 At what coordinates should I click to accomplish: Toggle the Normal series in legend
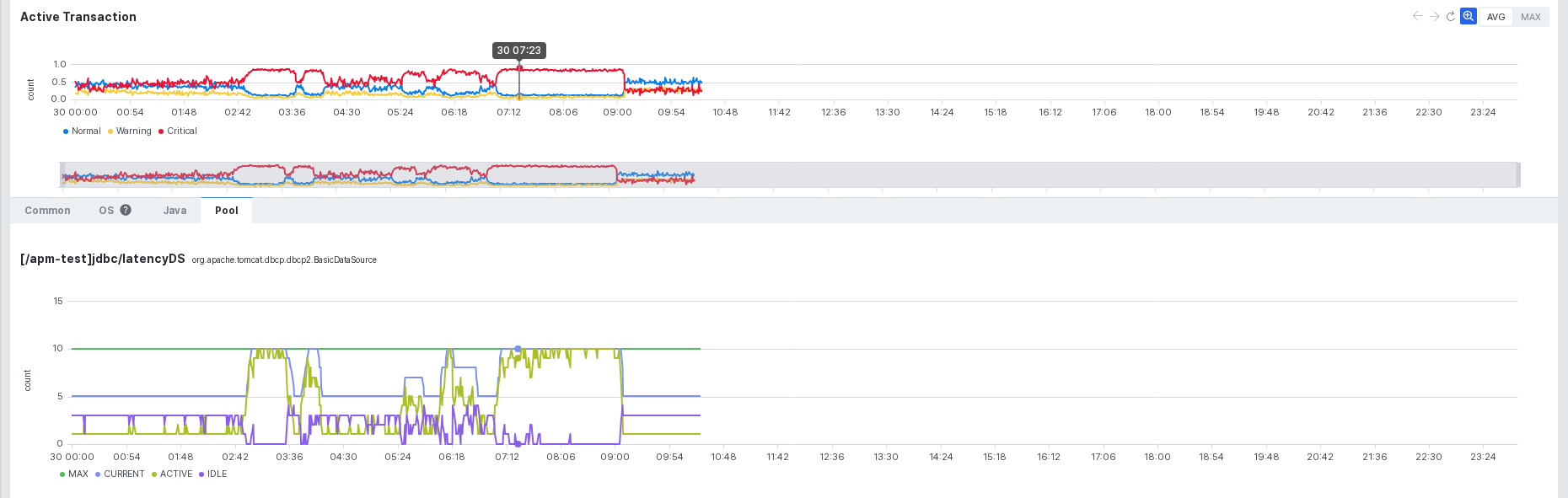click(82, 131)
